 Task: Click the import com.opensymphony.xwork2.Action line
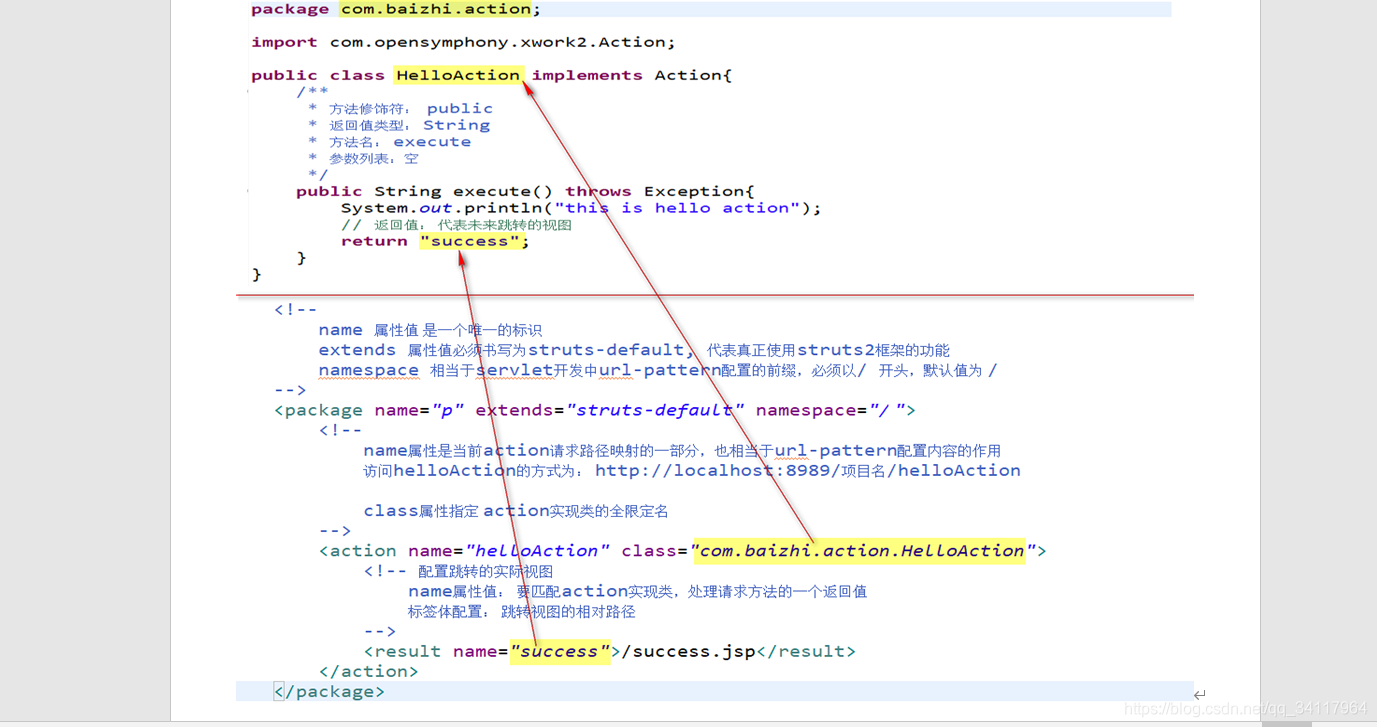[463, 42]
